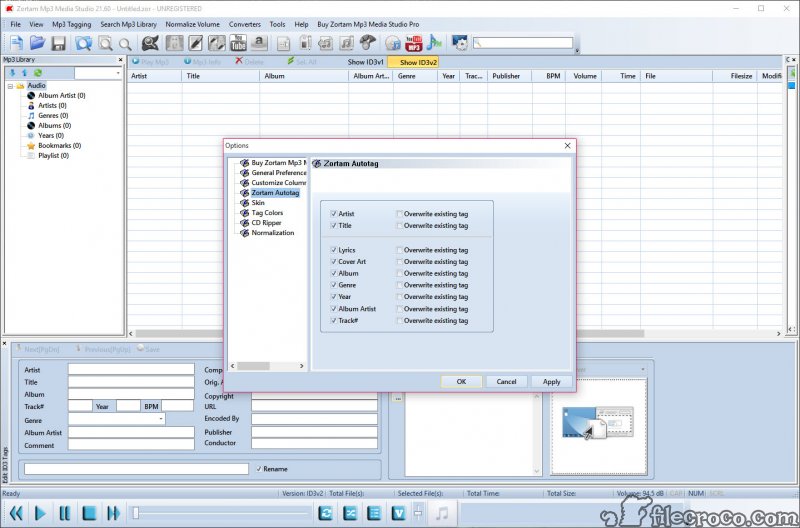Screen dimensions: 800x528
Task: Pause playback with the Pause button
Action: pos(65,513)
